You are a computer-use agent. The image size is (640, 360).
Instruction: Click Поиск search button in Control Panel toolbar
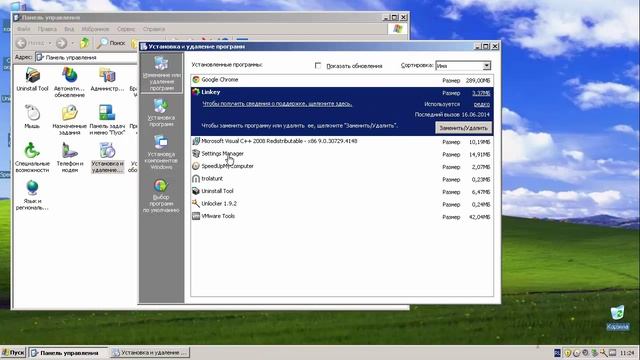pyautogui.click(x=111, y=43)
